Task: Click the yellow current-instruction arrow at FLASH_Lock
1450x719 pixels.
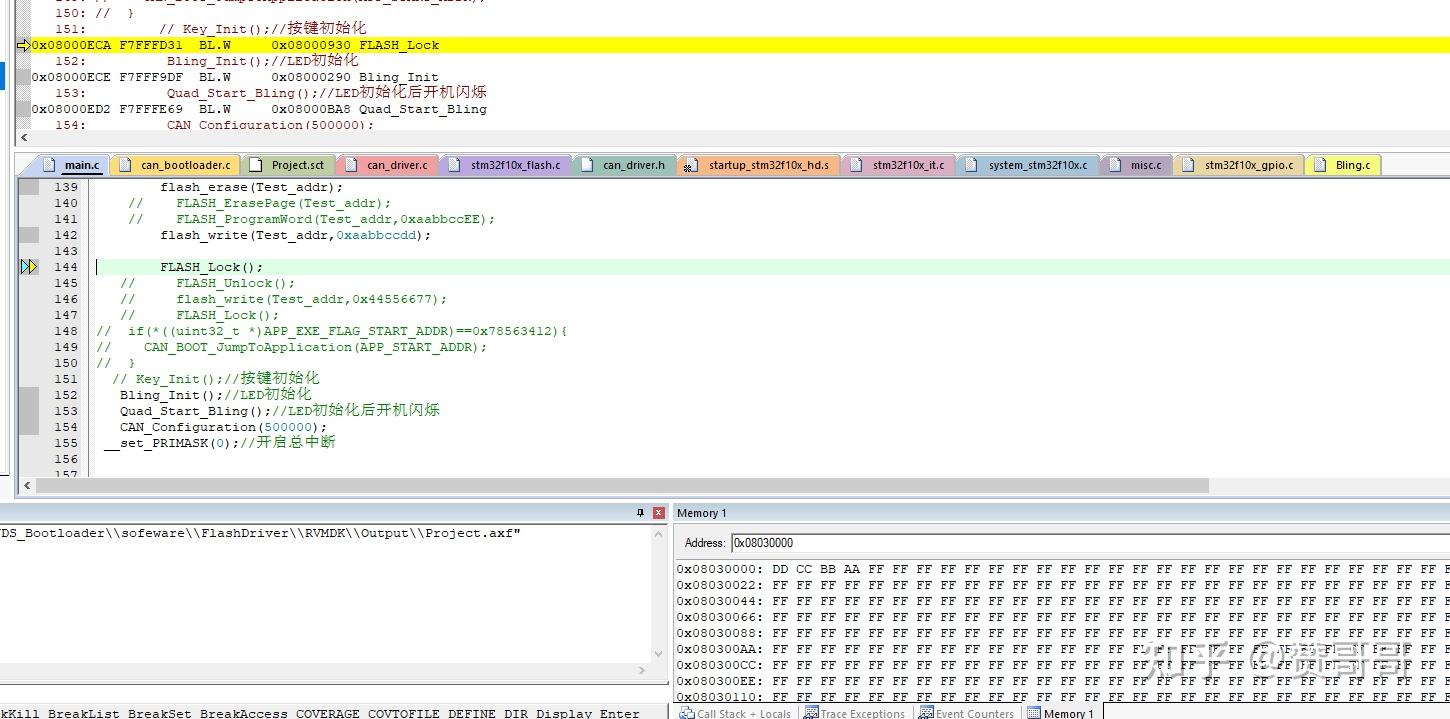Action: click(x=24, y=45)
